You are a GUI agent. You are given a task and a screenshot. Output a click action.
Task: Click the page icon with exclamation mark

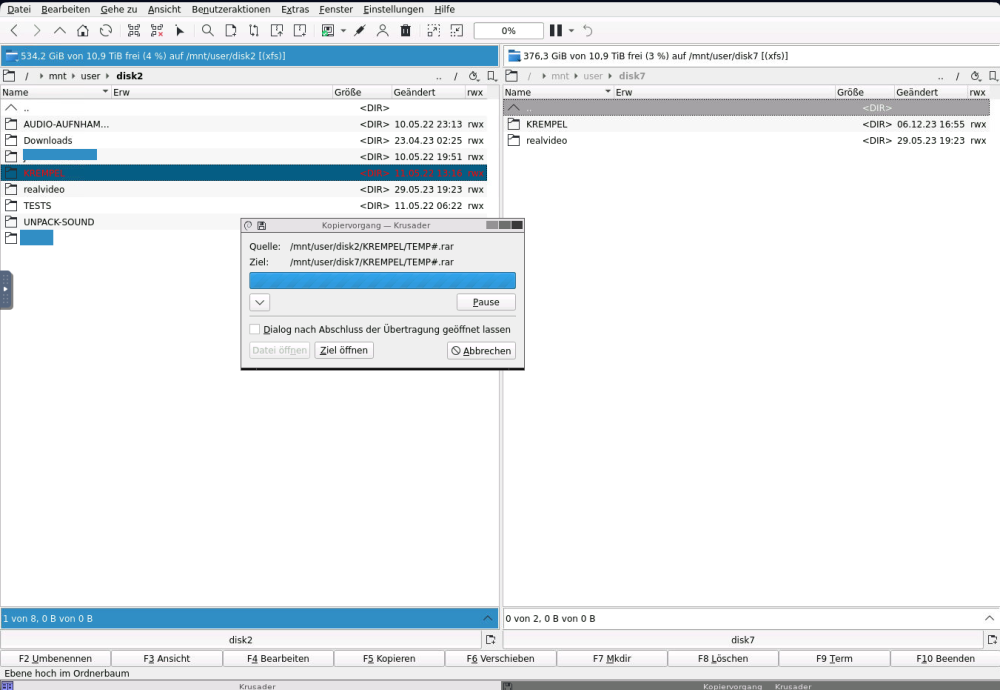click(x=300, y=31)
